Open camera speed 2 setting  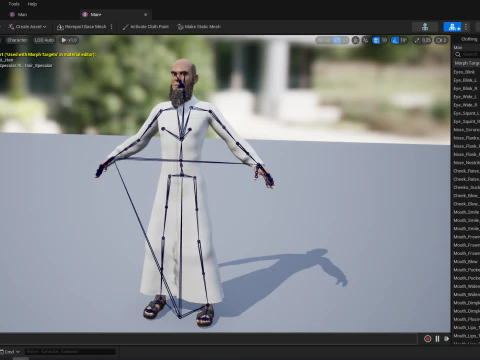pyautogui.click(x=441, y=40)
